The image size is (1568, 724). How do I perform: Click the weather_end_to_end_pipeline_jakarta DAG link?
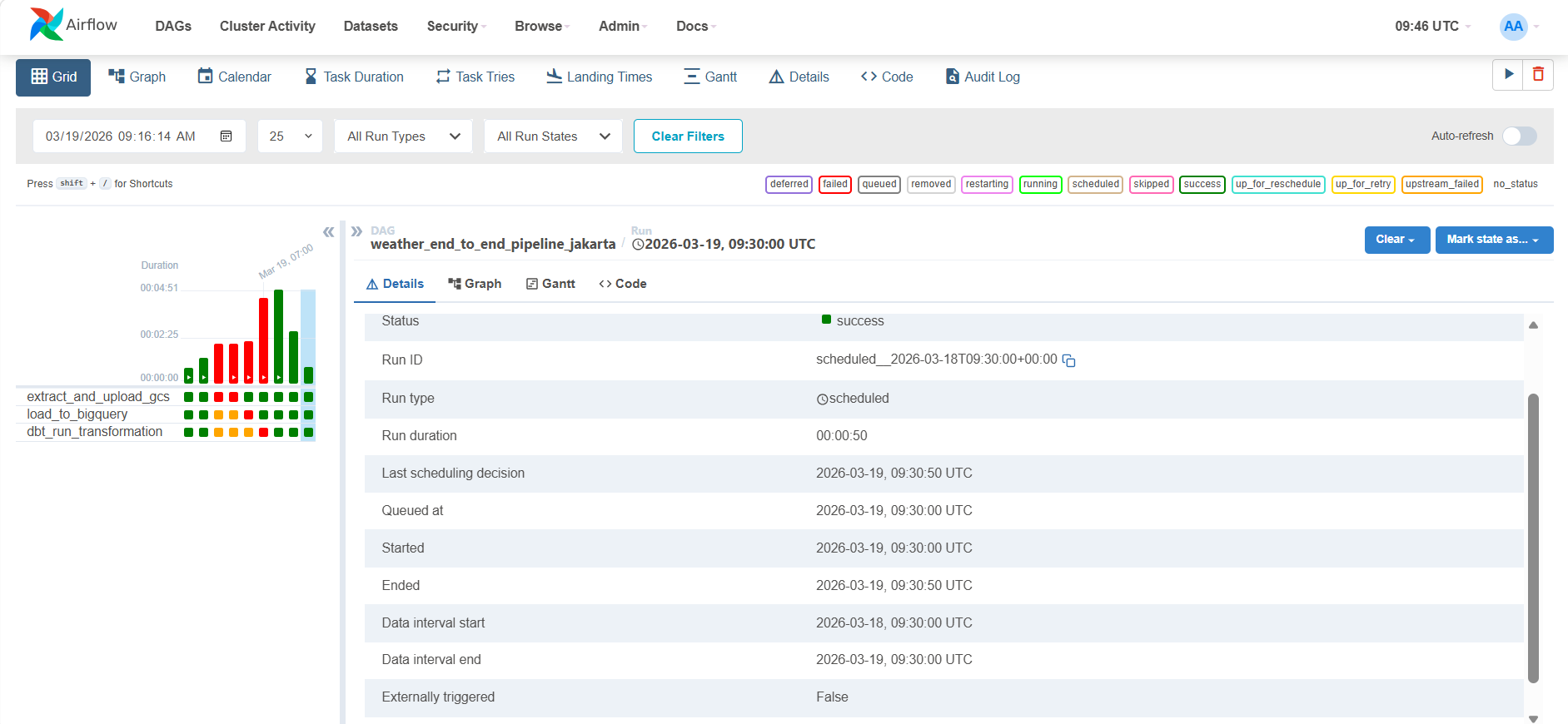tap(493, 244)
